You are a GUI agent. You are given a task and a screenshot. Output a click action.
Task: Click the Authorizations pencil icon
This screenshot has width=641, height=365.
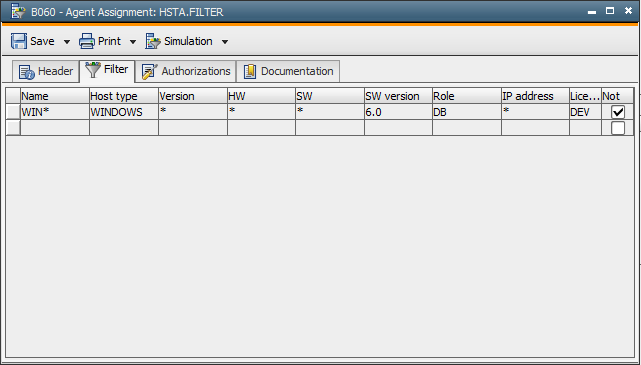150,72
